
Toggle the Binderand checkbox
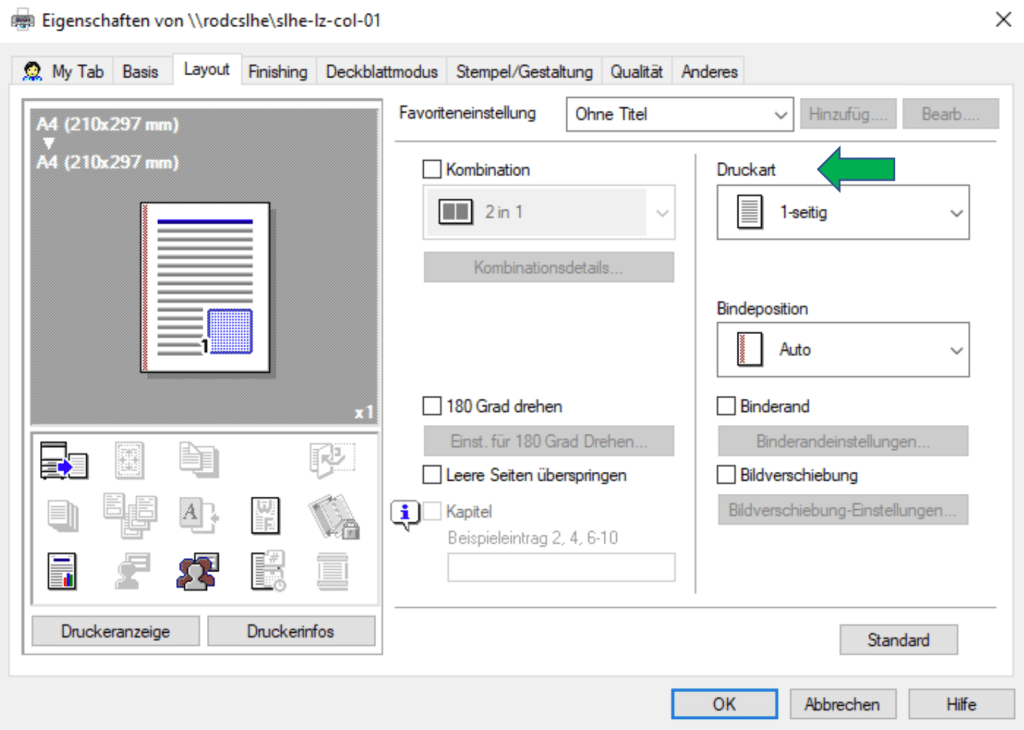[726, 407]
